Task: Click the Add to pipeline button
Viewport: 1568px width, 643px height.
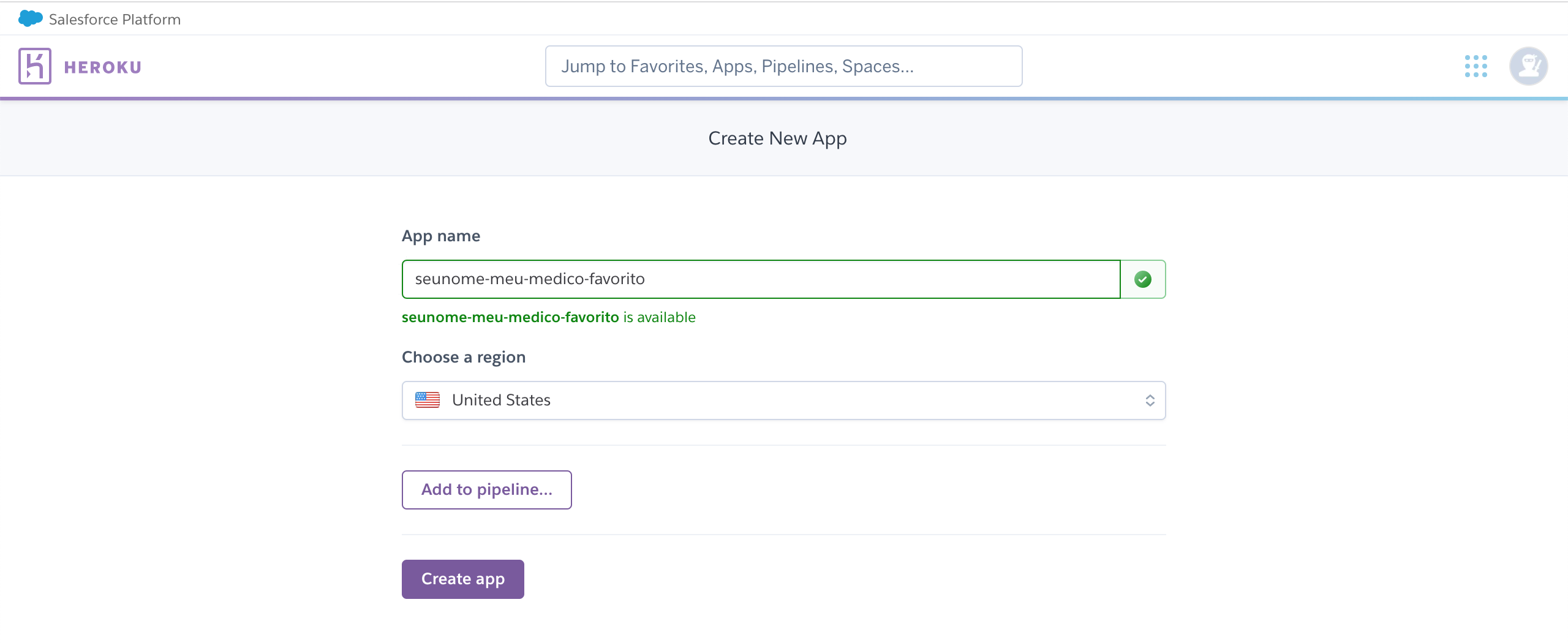Action: (x=487, y=490)
